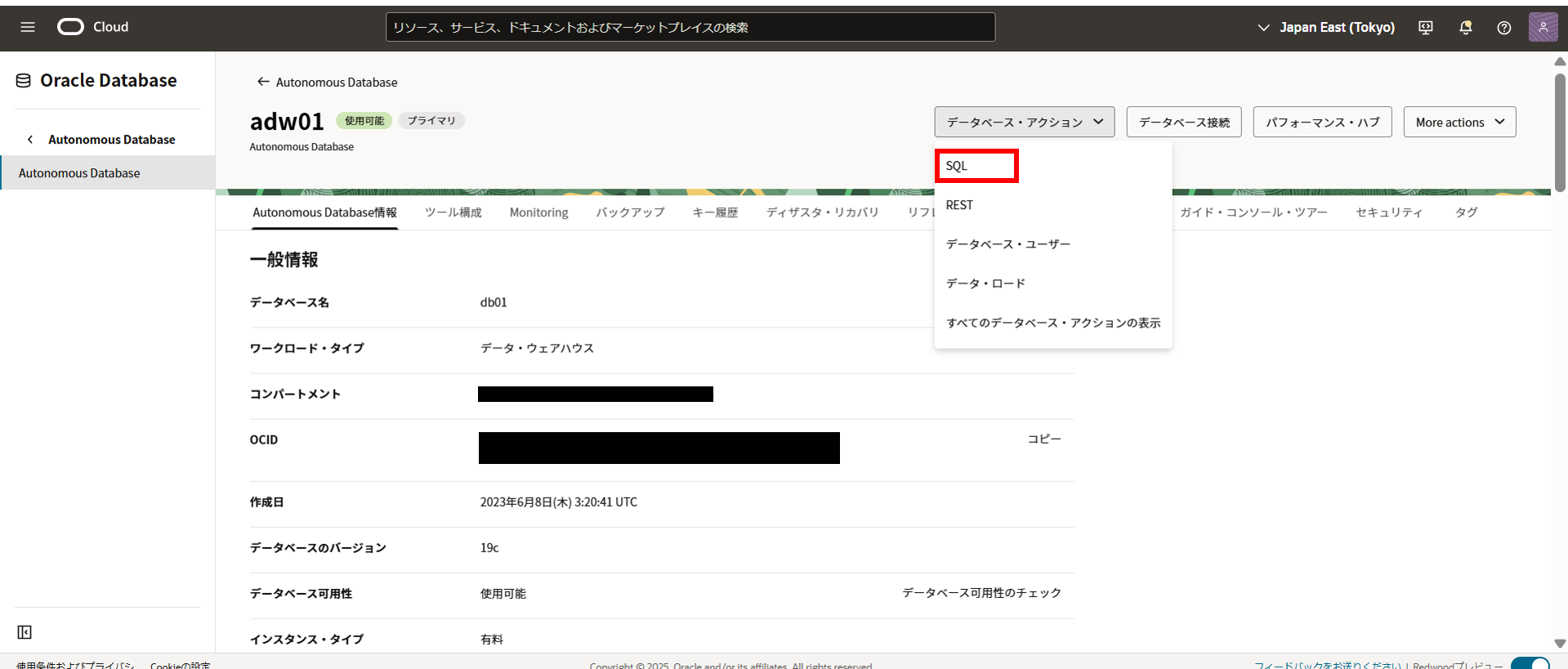Viewport: 1568px width, 669px height.
Task: Switch to the バックアップ tab
Action: pyautogui.click(x=630, y=212)
